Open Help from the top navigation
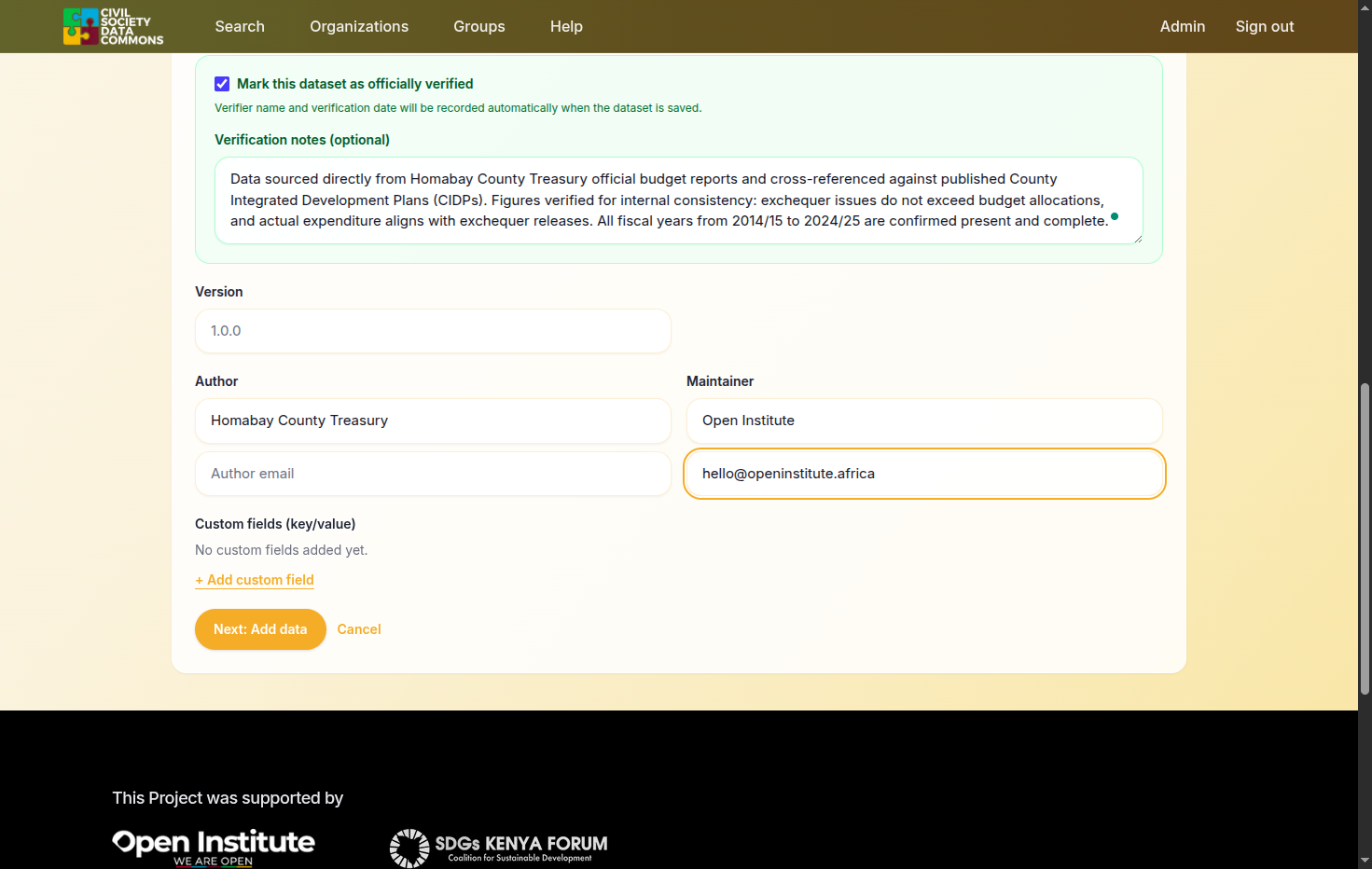 [566, 26]
